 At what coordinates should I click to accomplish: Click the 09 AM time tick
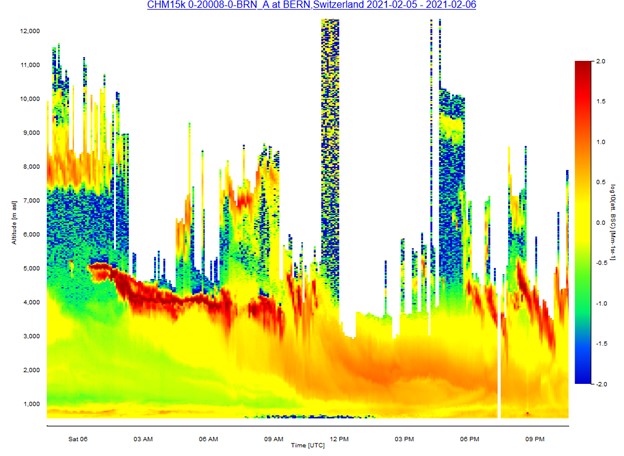pos(273,438)
